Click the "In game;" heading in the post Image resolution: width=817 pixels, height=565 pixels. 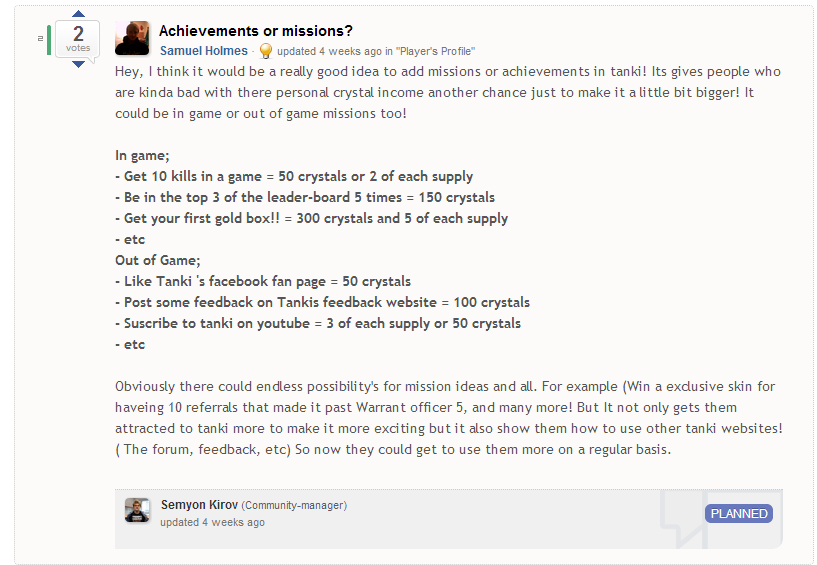click(x=143, y=156)
